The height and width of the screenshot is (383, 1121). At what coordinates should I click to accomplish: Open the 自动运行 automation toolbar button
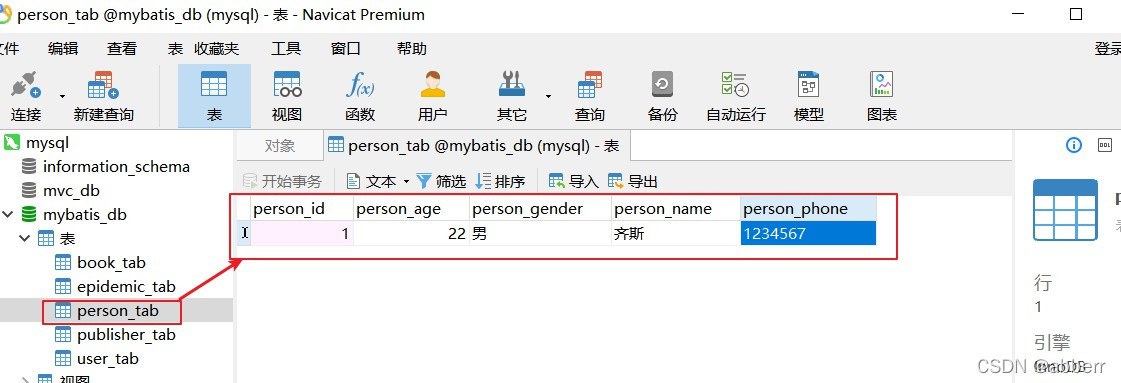pyautogui.click(x=736, y=96)
